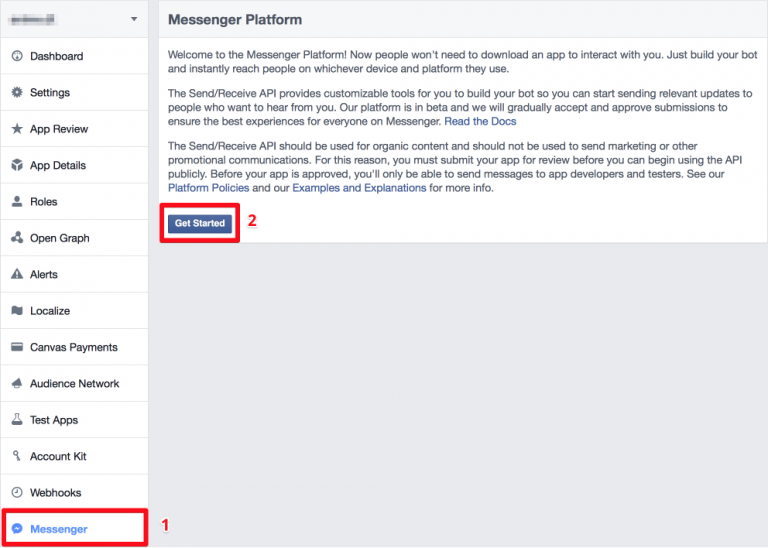Image resolution: width=768 pixels, height=548 pixels.
Task: Open the Read the Docs link
Action: tap(480, 121)
